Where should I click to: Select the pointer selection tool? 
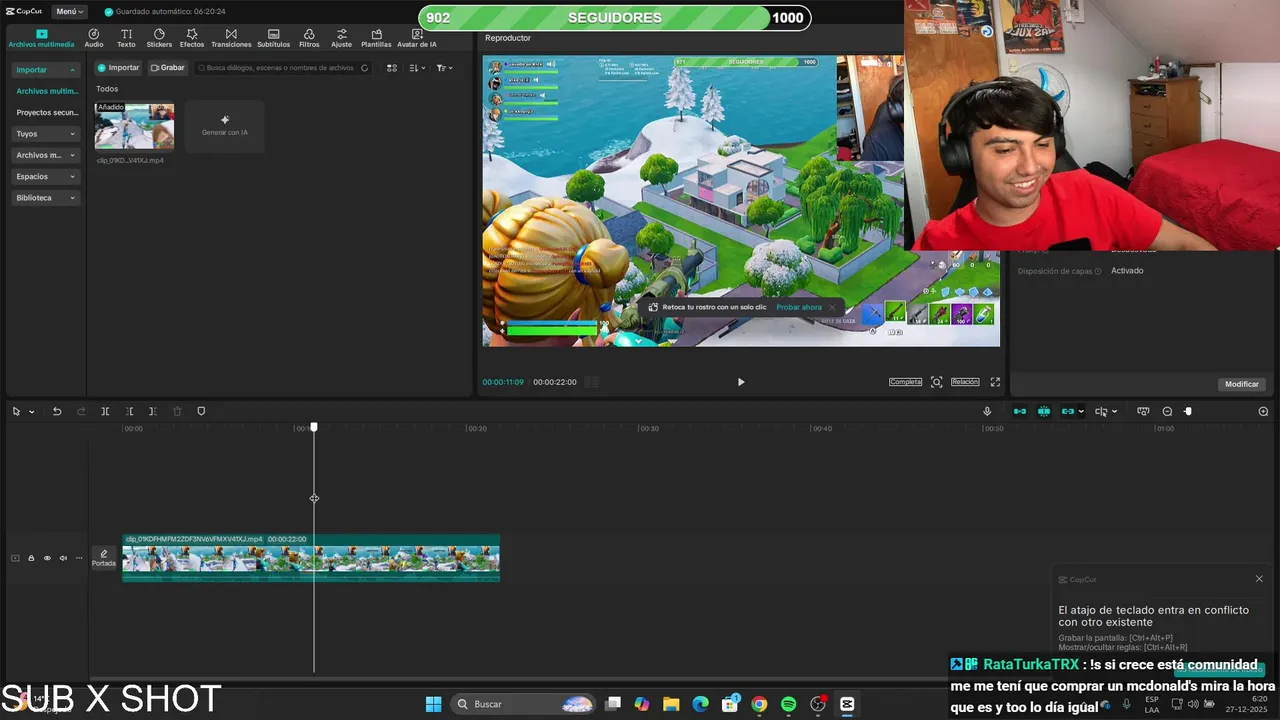16,412
